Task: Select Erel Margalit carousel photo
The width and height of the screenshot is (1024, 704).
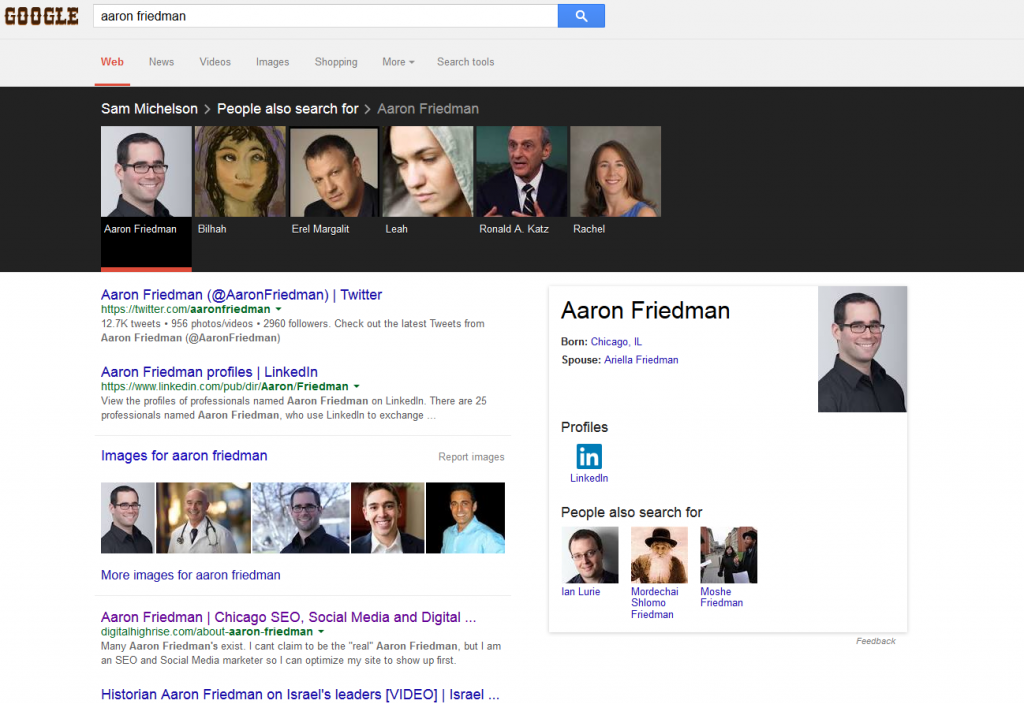Action: click(x=334, y=171)
